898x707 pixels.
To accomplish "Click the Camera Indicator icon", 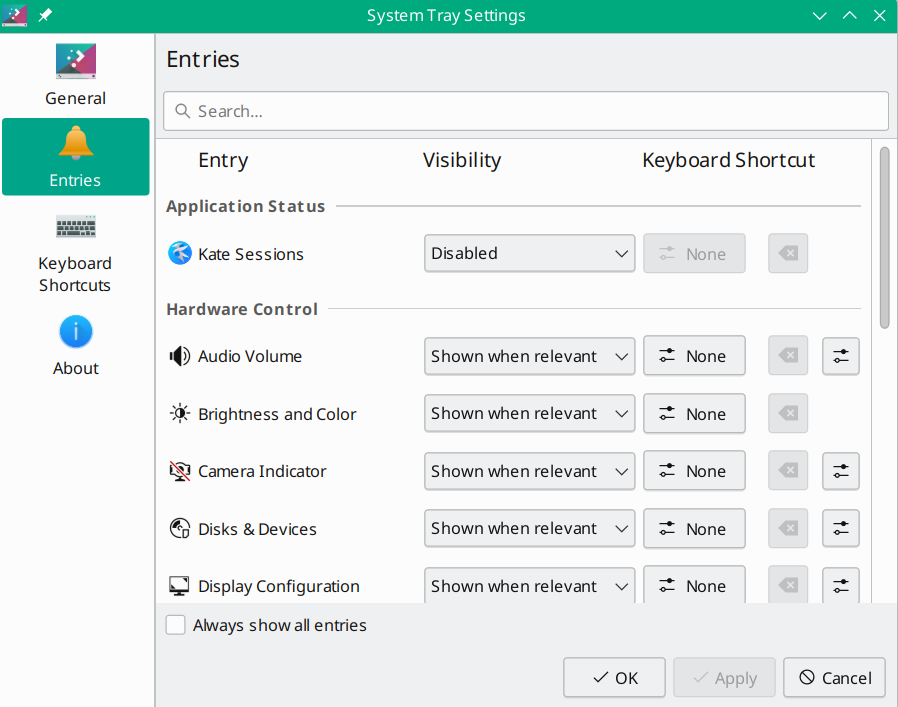I will (x=178, y=471).
